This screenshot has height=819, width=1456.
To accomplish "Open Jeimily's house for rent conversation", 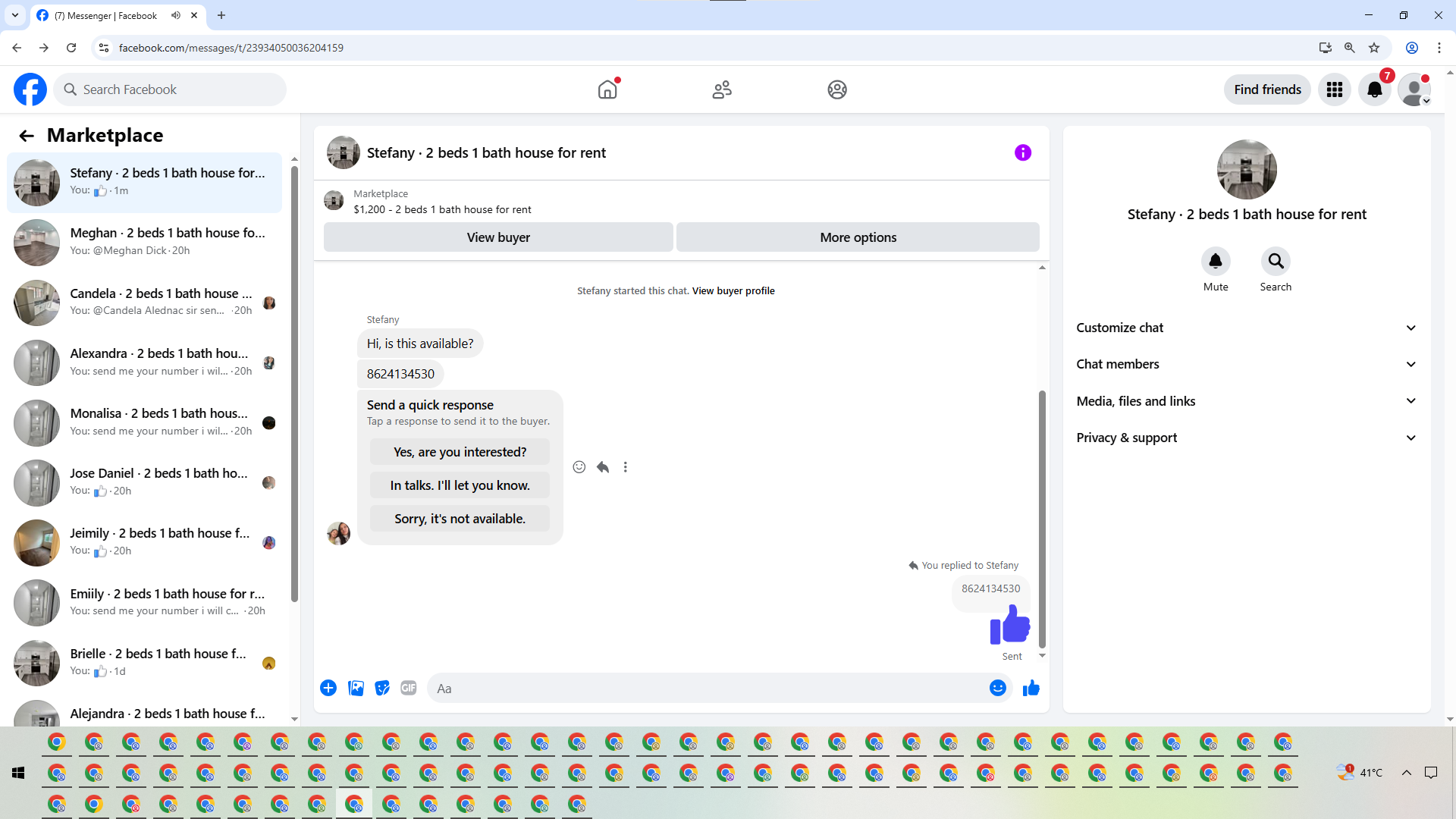I will (x=144, y=543).
